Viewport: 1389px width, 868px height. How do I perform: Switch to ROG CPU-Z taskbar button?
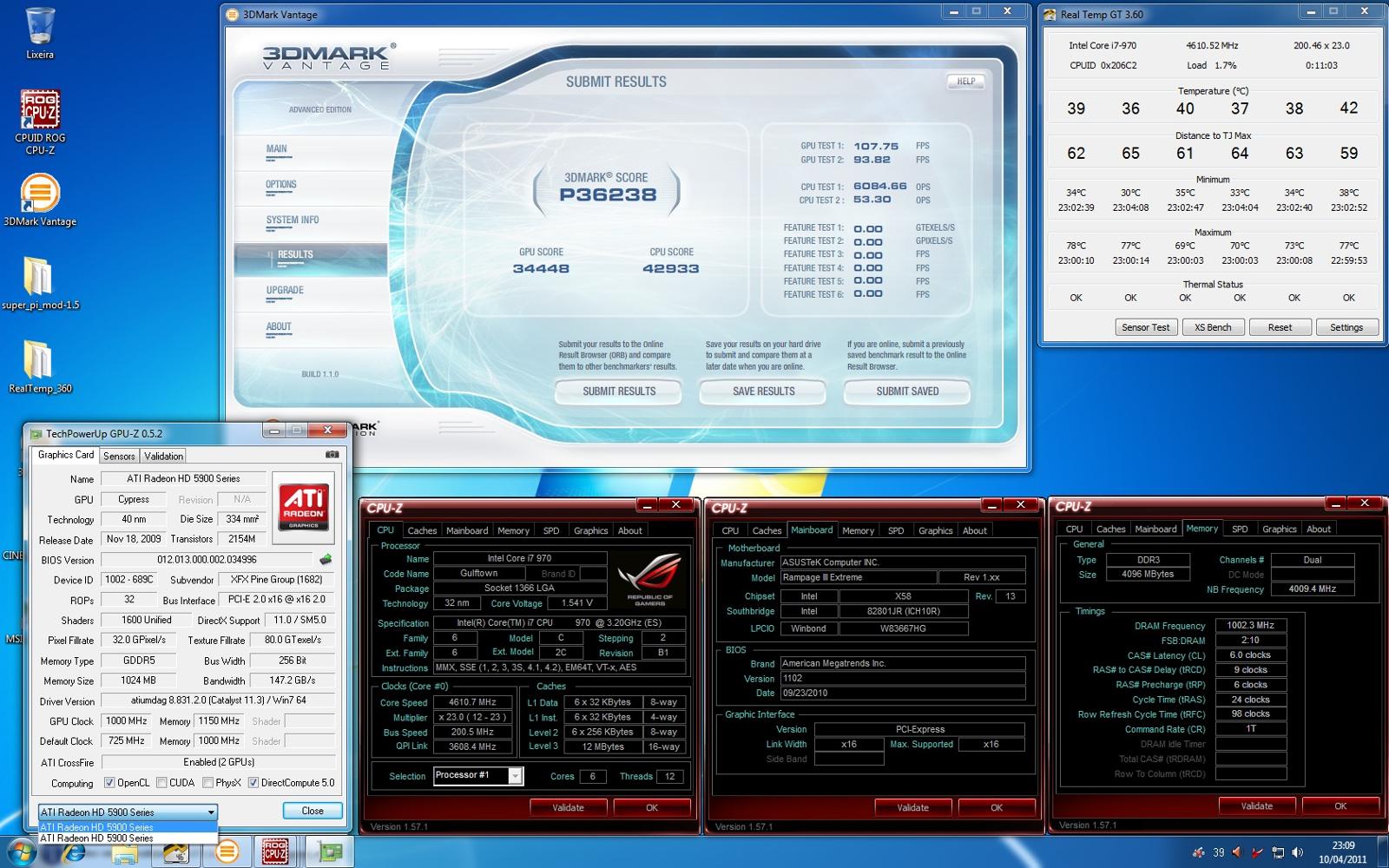(275, 852)
